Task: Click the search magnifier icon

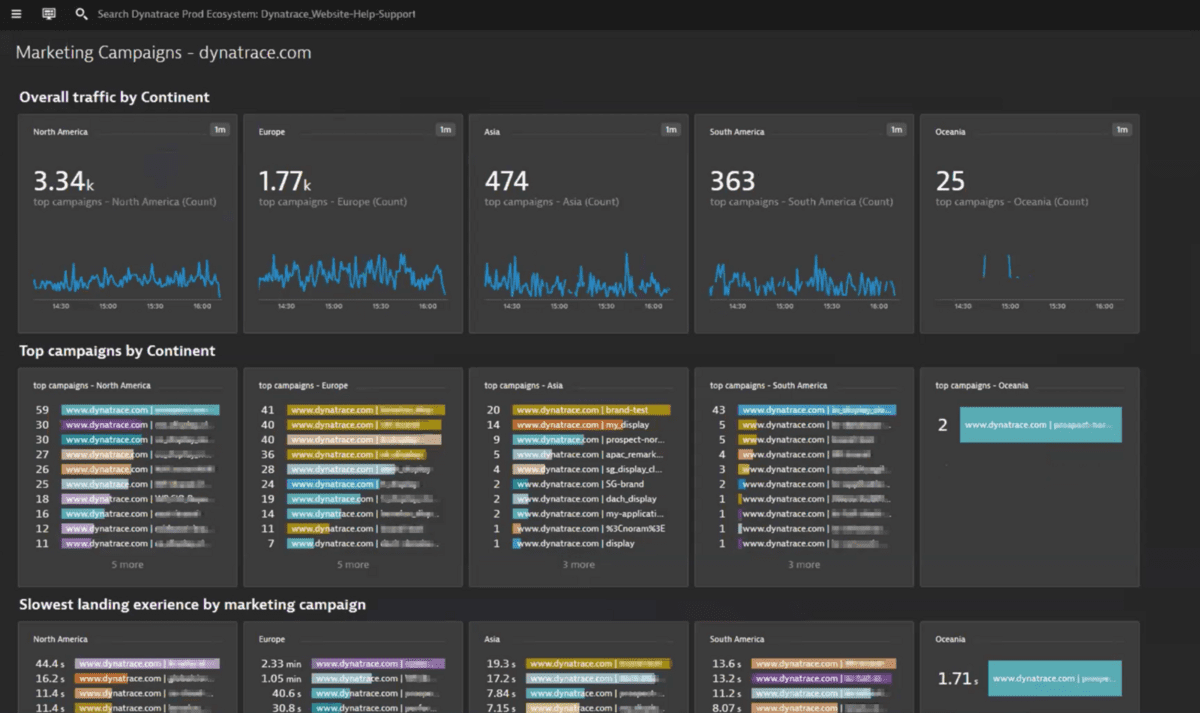Action: tap(81, 15)
